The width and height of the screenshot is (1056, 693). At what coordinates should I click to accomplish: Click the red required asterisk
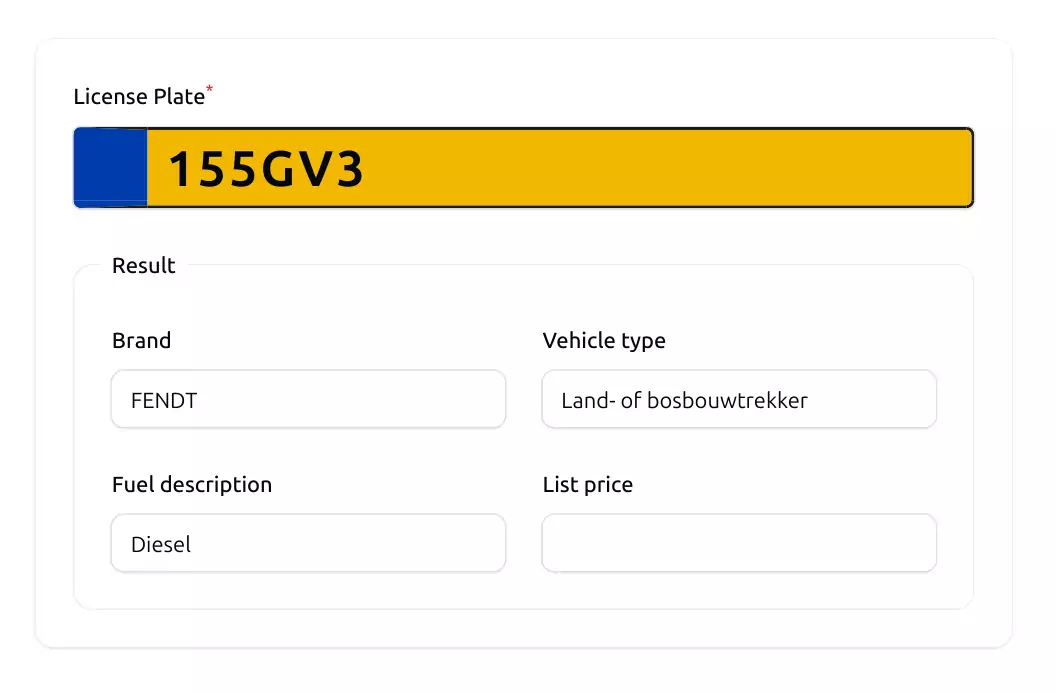pyautogui.click(x=209, y=89)
